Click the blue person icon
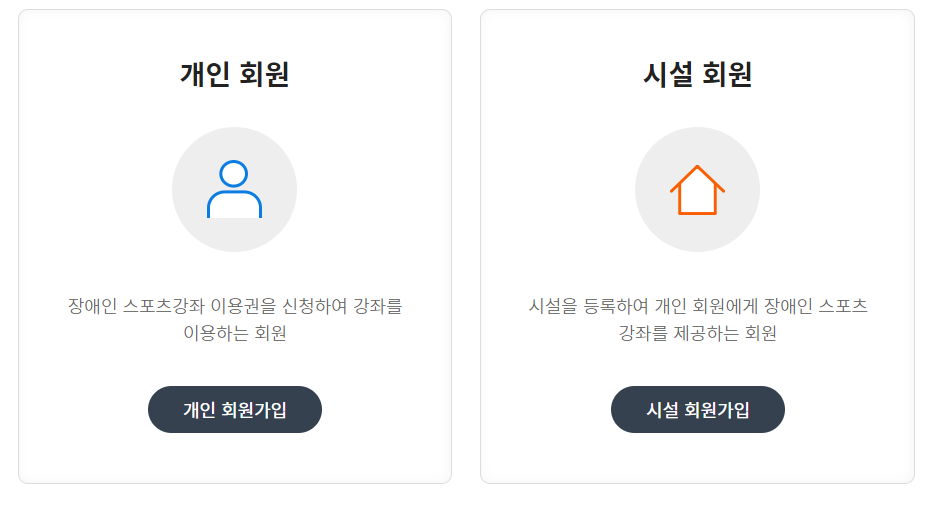The height and width of the screenshot is (505, 941). click(234, 189)
